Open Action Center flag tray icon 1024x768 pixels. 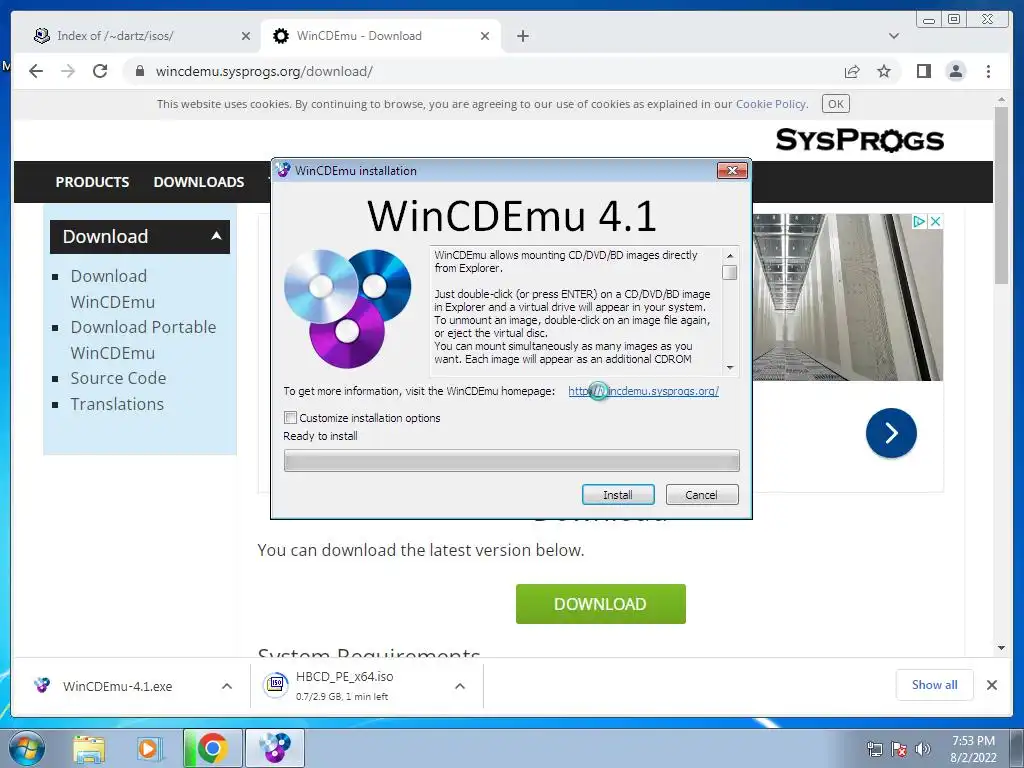[x=899, y=750]
